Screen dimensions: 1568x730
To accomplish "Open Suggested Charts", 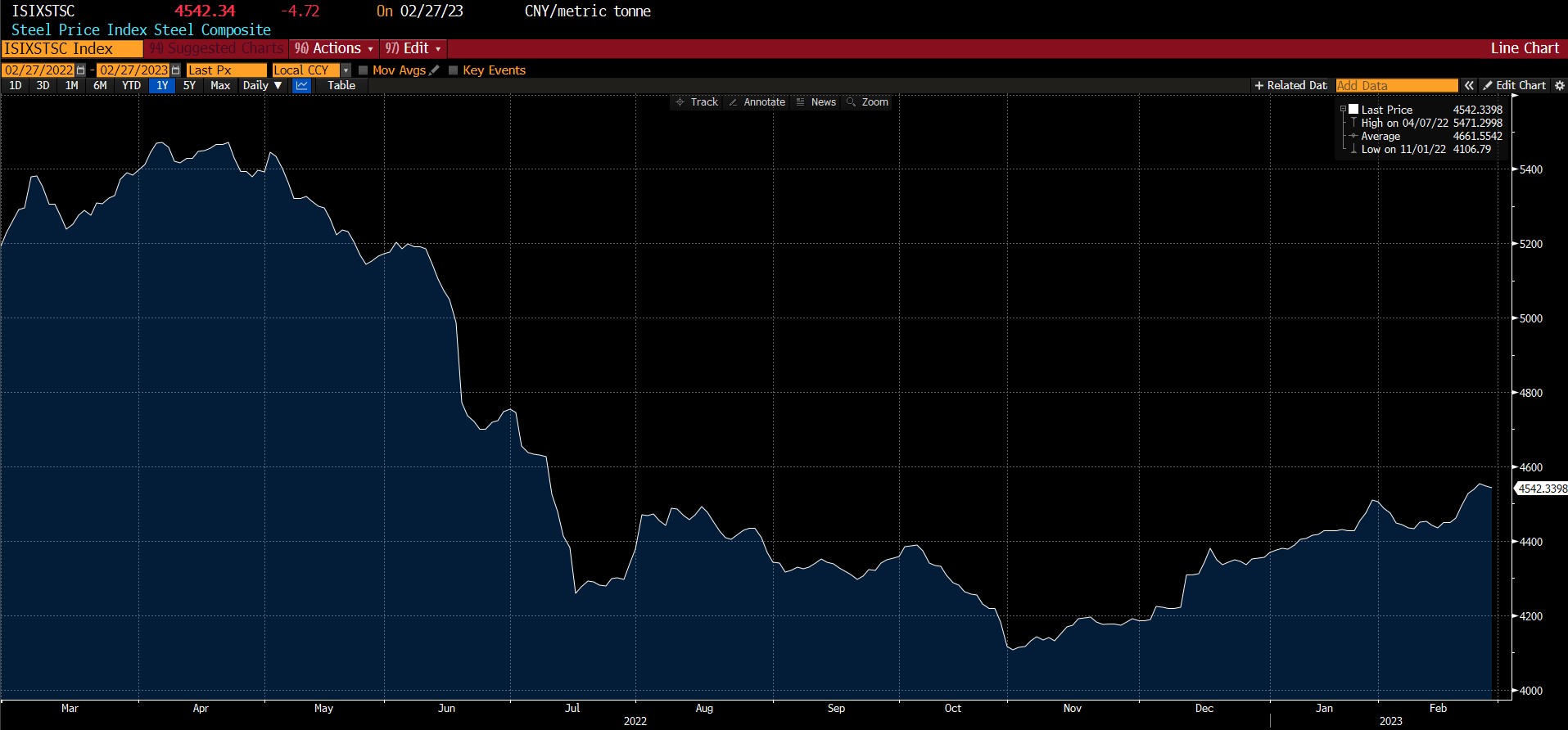I will (216, 48).
